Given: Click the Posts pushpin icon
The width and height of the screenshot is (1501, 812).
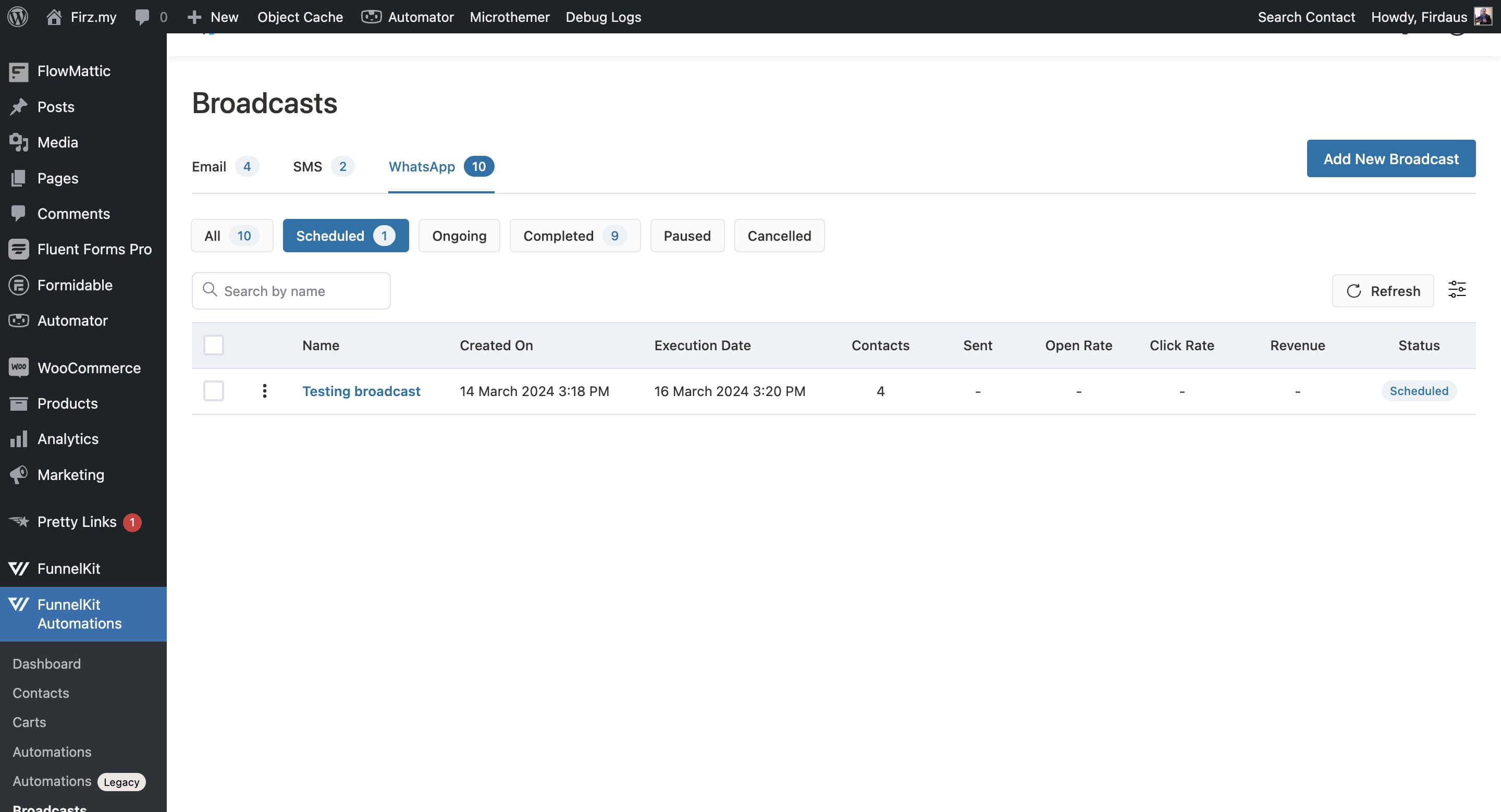Looking at the screenshot, I should click(19, 107).
